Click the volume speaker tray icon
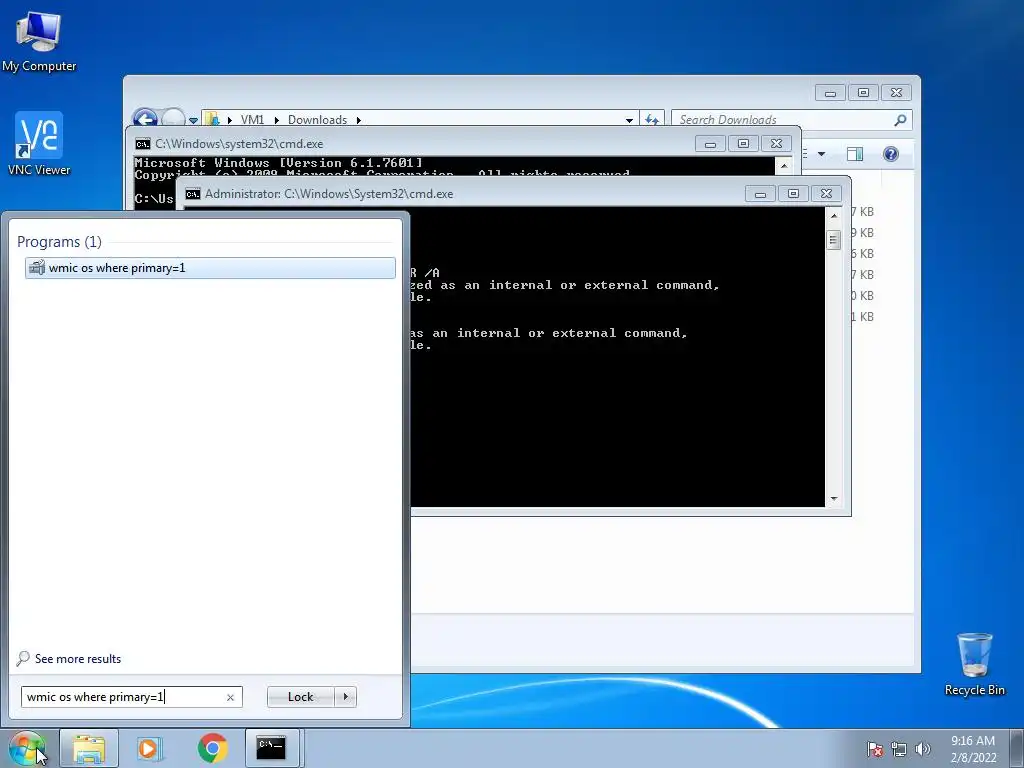The width and height of the screenshot is (1024, 768). tap(922, 749)
